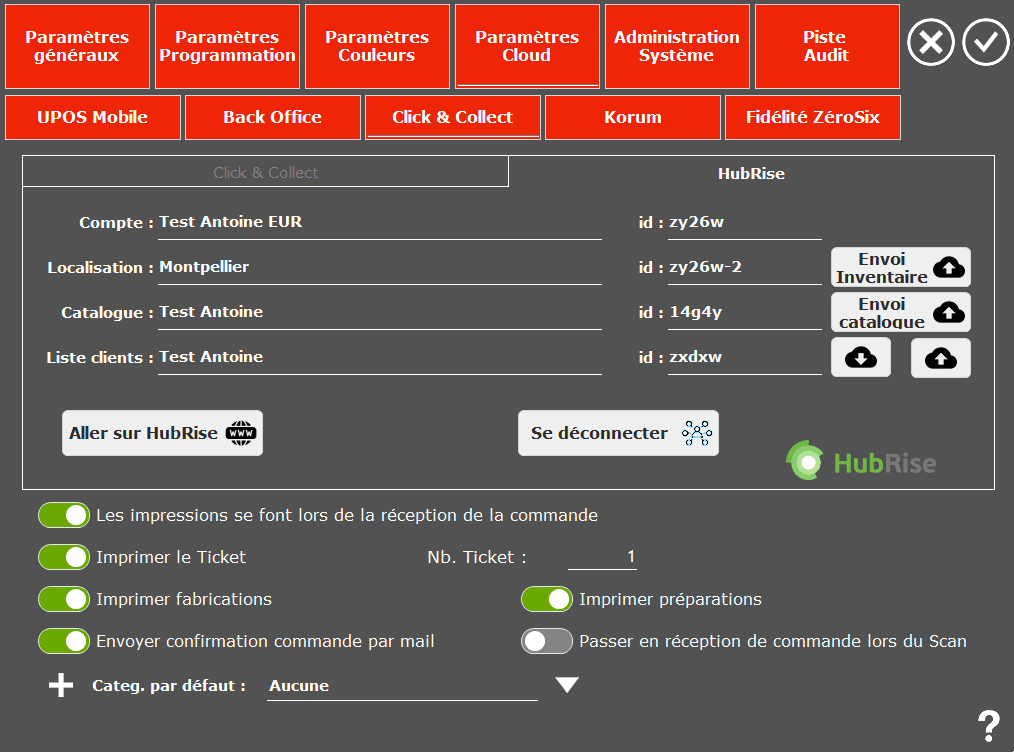
Task: Click the catalogue id 14g4y field
Action: [744, 314]
